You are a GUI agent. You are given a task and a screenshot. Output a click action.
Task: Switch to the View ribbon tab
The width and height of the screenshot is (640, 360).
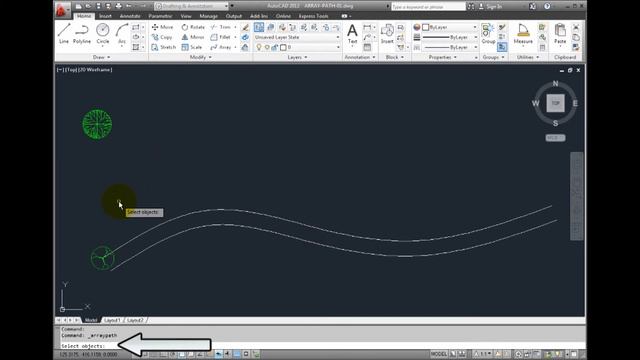186,16
